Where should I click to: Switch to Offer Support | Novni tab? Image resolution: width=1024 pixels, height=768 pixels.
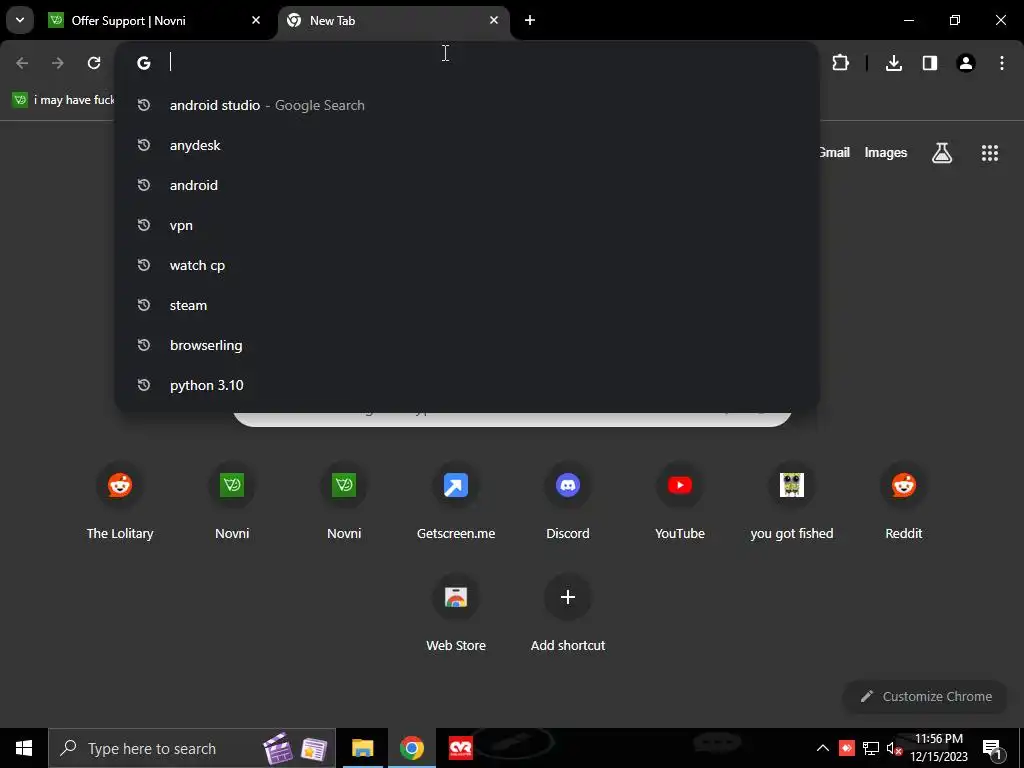pyautogui.click(x=154, y=20)
